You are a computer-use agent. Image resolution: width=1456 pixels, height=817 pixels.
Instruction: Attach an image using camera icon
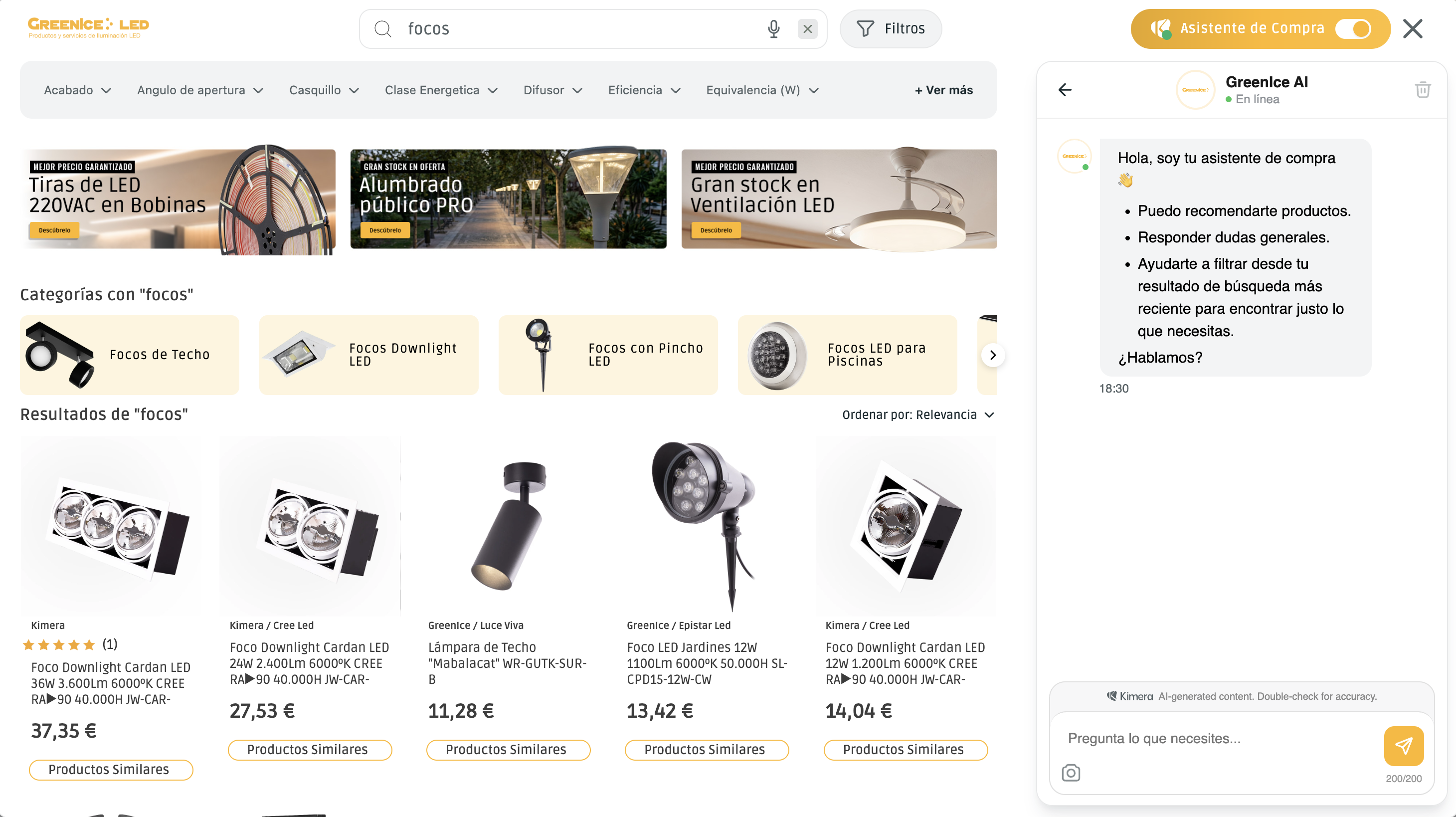coord(1071,772)
